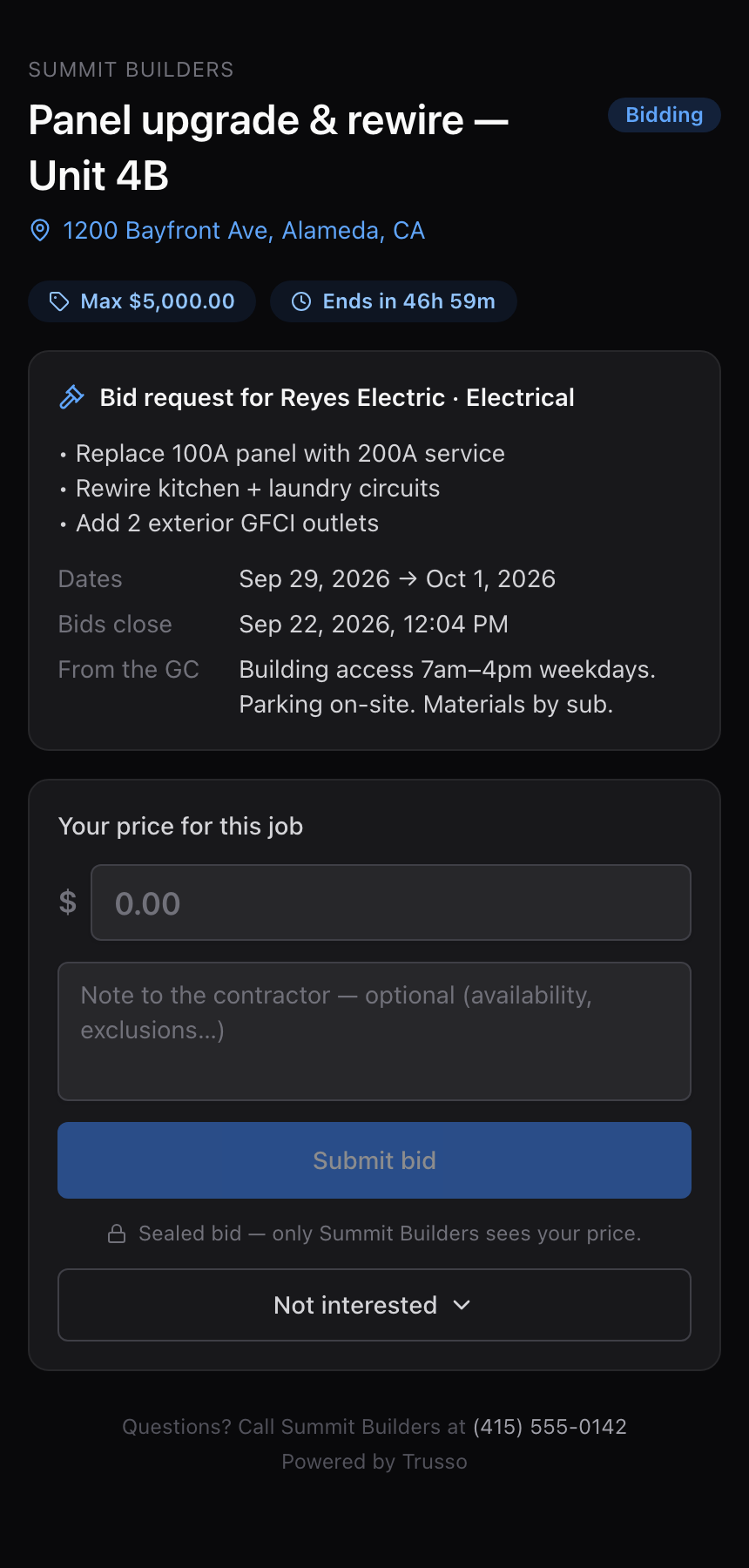Click the clock icon in Ends in chip
This screenshot has width=749, height=1568.
(x=301, y=301)
